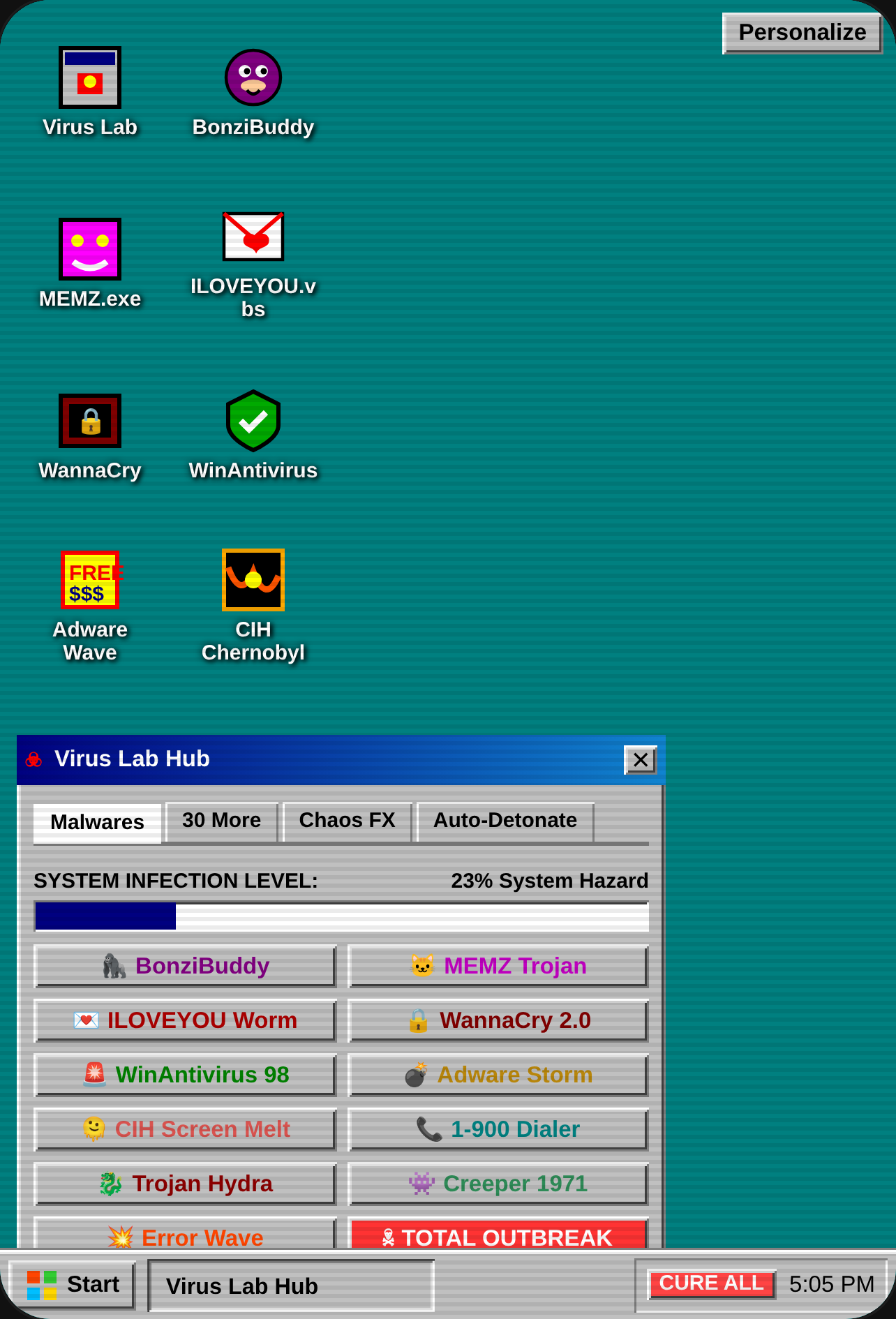This screenshot has width=896, height=1319.
Task: Launch the Trojan Hydra button
Action: point(185,1184)
